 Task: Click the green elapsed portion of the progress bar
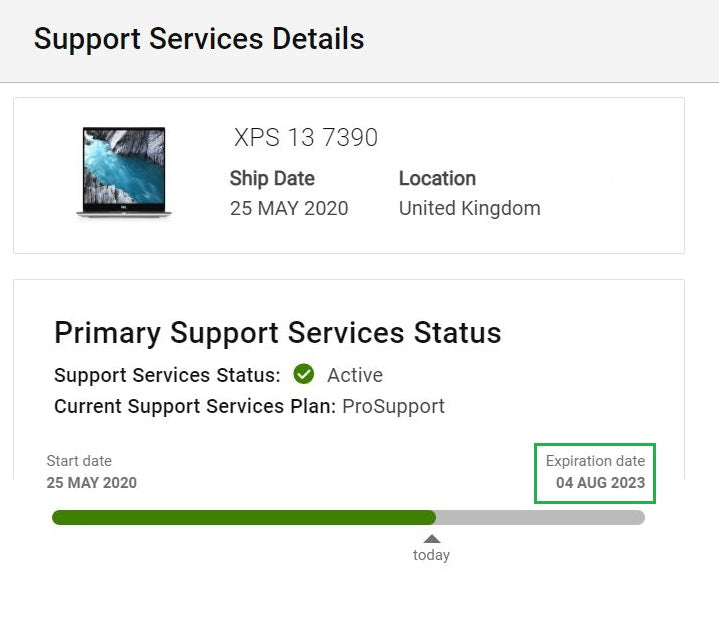244,517
